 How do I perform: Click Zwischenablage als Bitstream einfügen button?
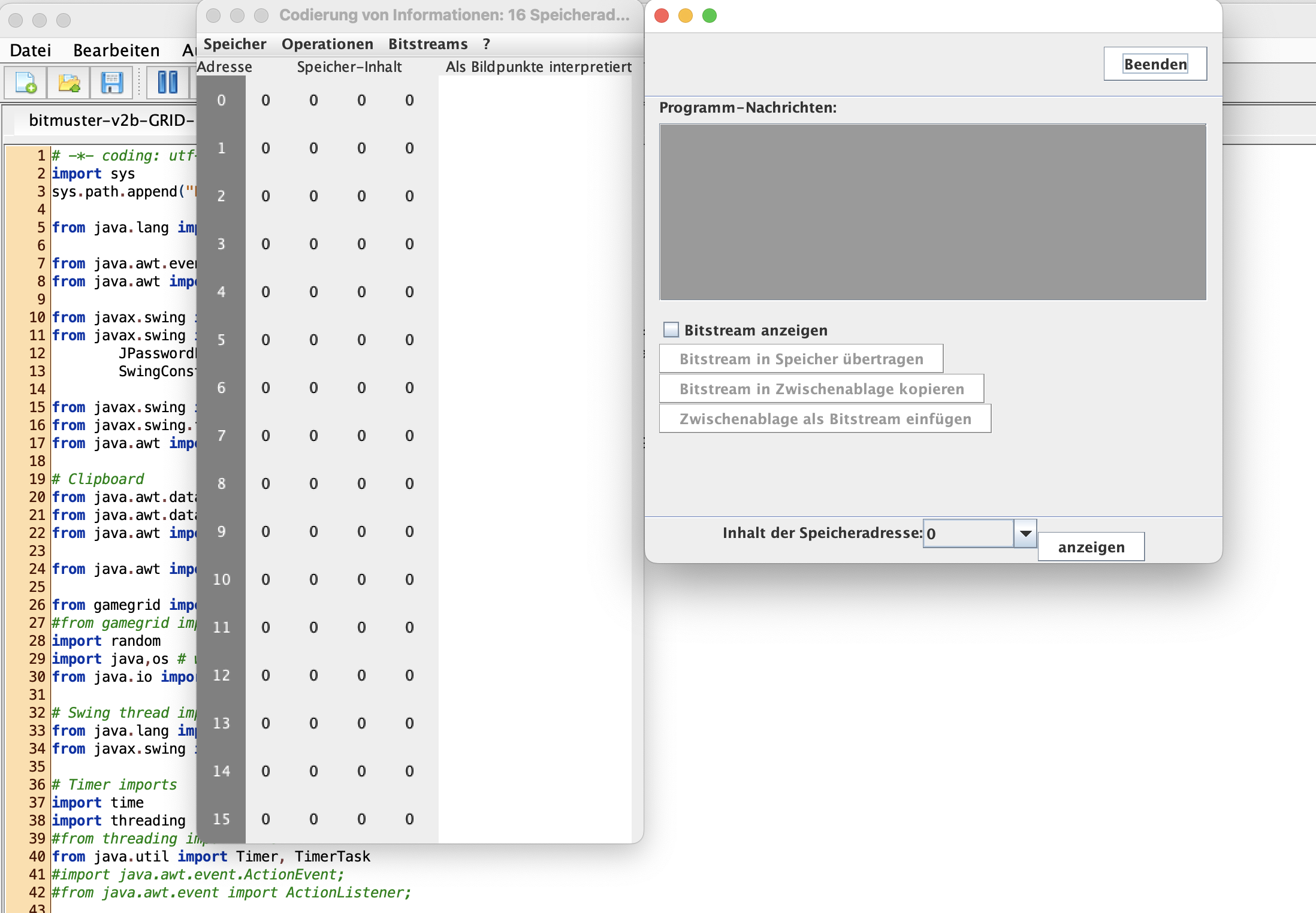click(x=825, y=419)
